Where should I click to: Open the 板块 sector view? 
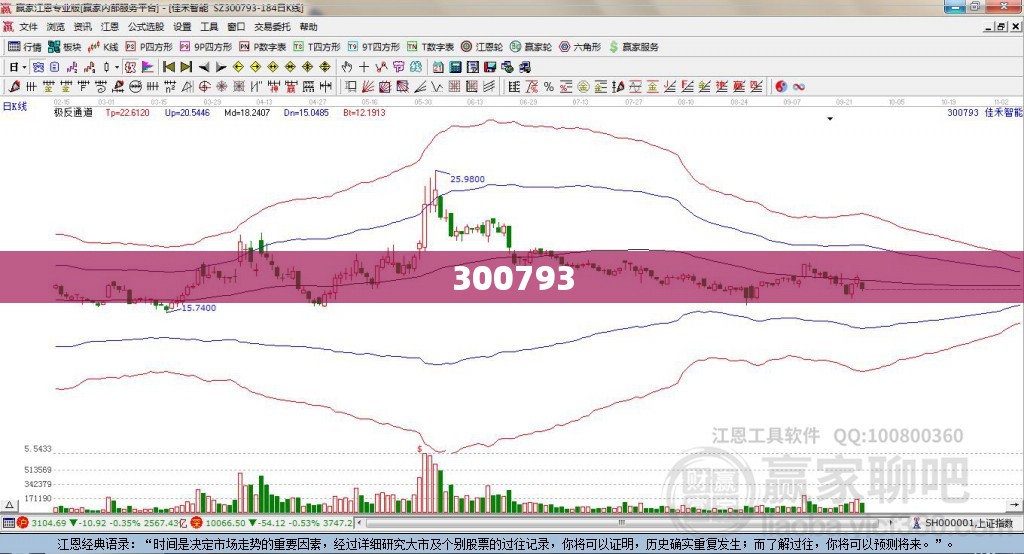coord(65,47)
